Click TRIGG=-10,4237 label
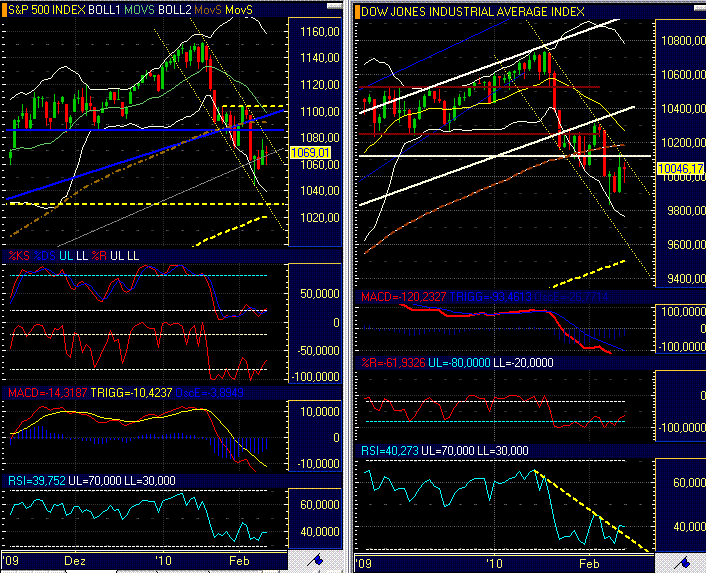The height and width of the screenshot is (573, 706). (131, 393)
